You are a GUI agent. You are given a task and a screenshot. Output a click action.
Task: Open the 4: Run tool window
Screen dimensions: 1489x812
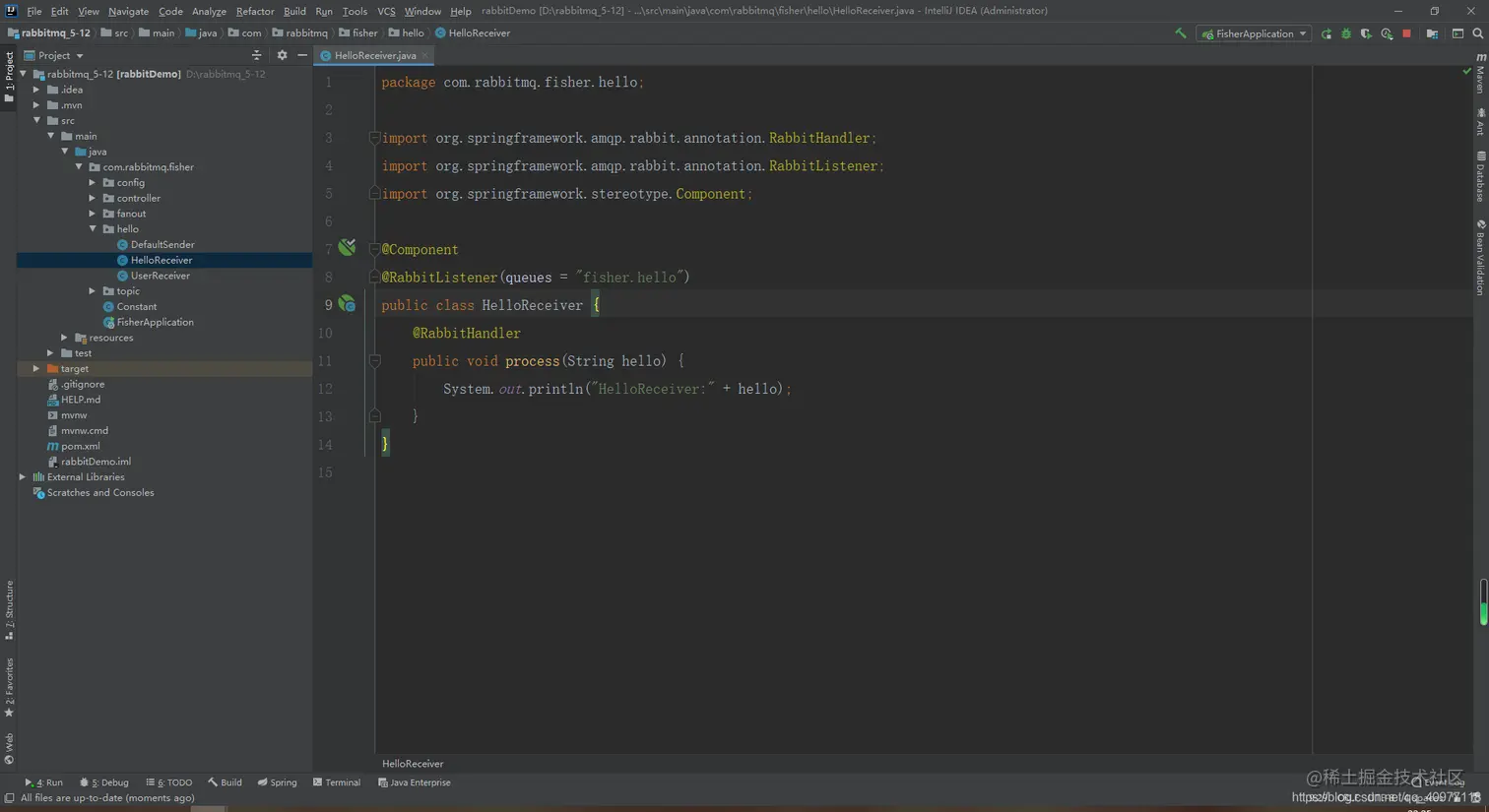43,782
